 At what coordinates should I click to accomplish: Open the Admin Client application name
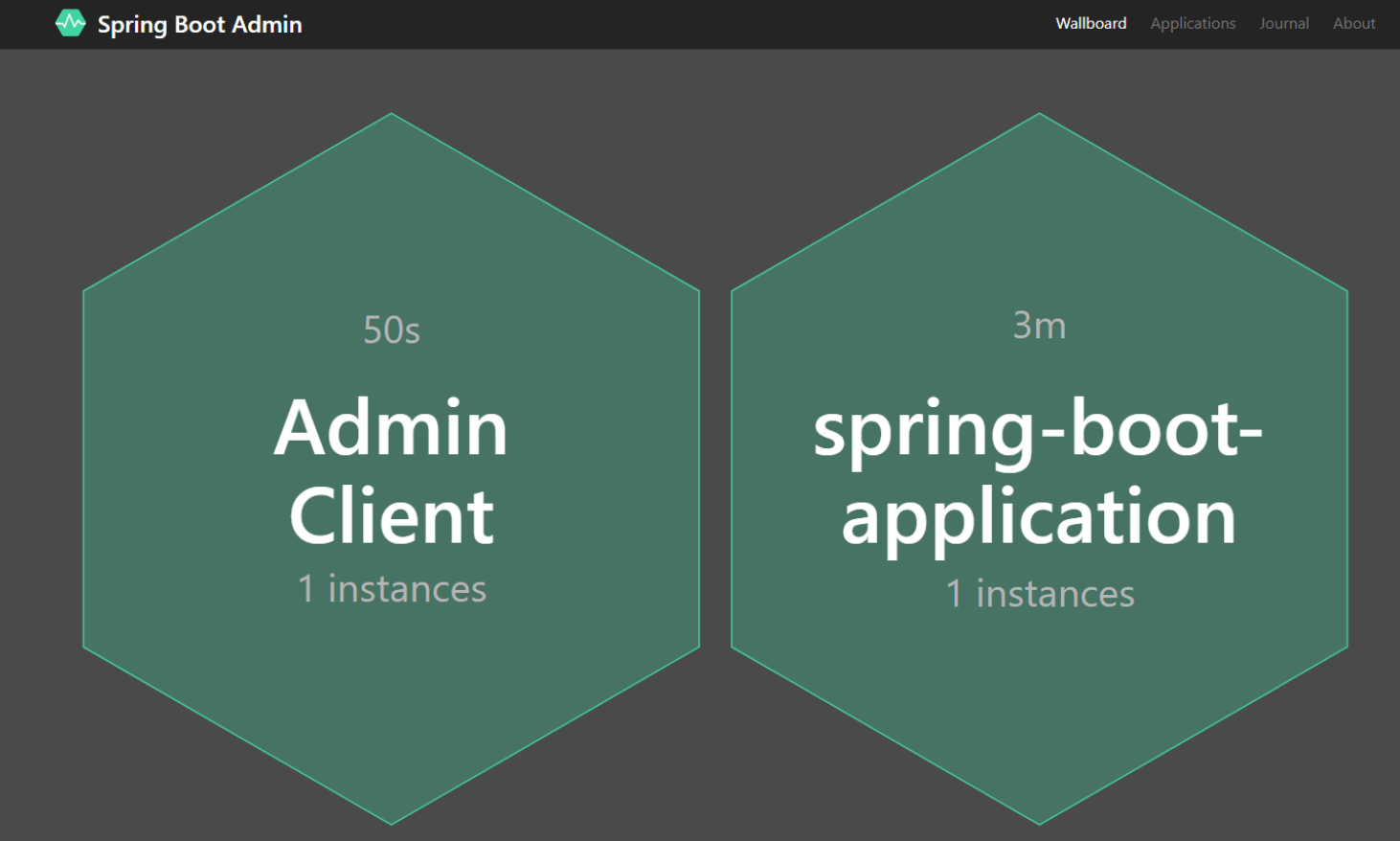(392, 471)
